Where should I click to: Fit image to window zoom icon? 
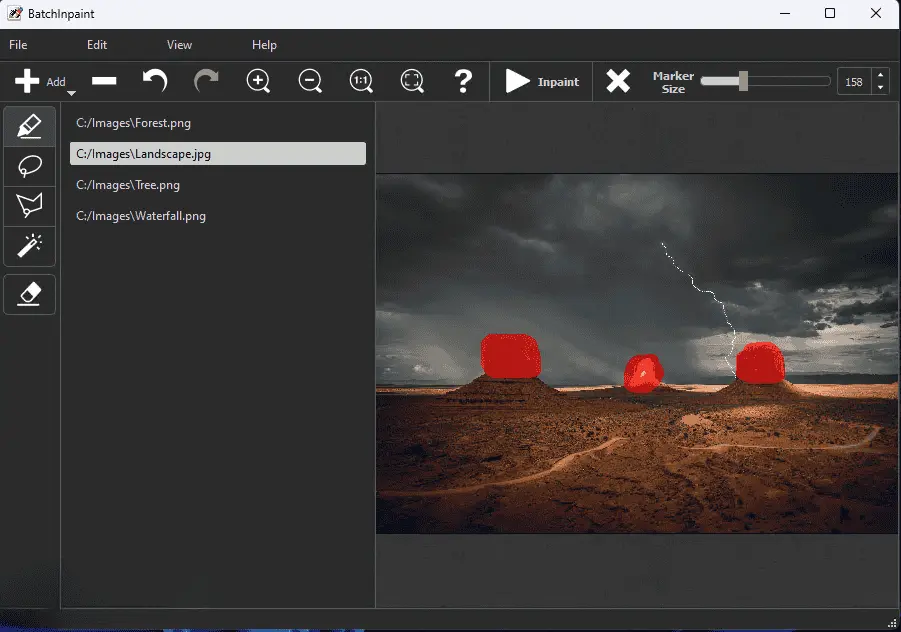tap(412, 81)
